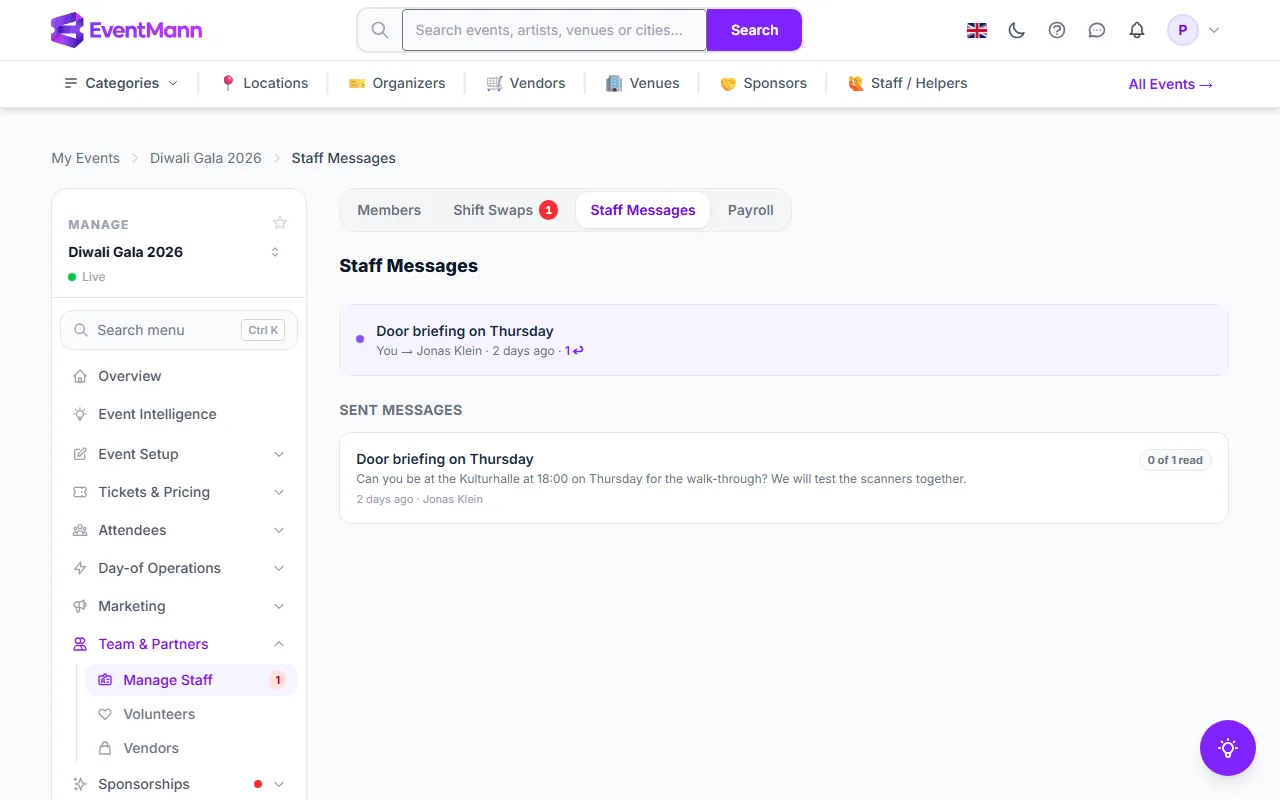Viewport: 1280px width, 800px height.
Task: Click the Manage Staff badge icon
Action: tap(105, 680)
